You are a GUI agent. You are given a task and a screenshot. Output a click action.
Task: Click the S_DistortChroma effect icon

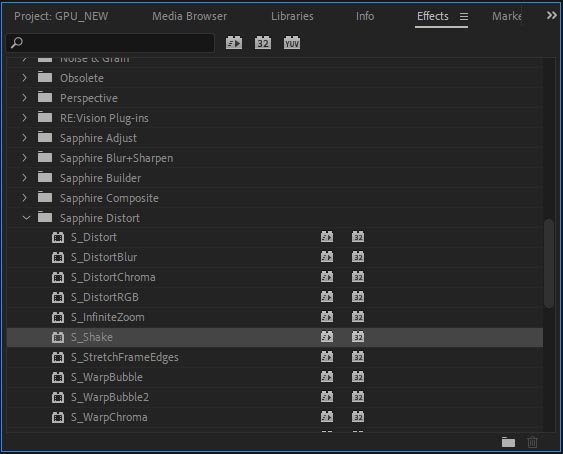coord(58,277)
